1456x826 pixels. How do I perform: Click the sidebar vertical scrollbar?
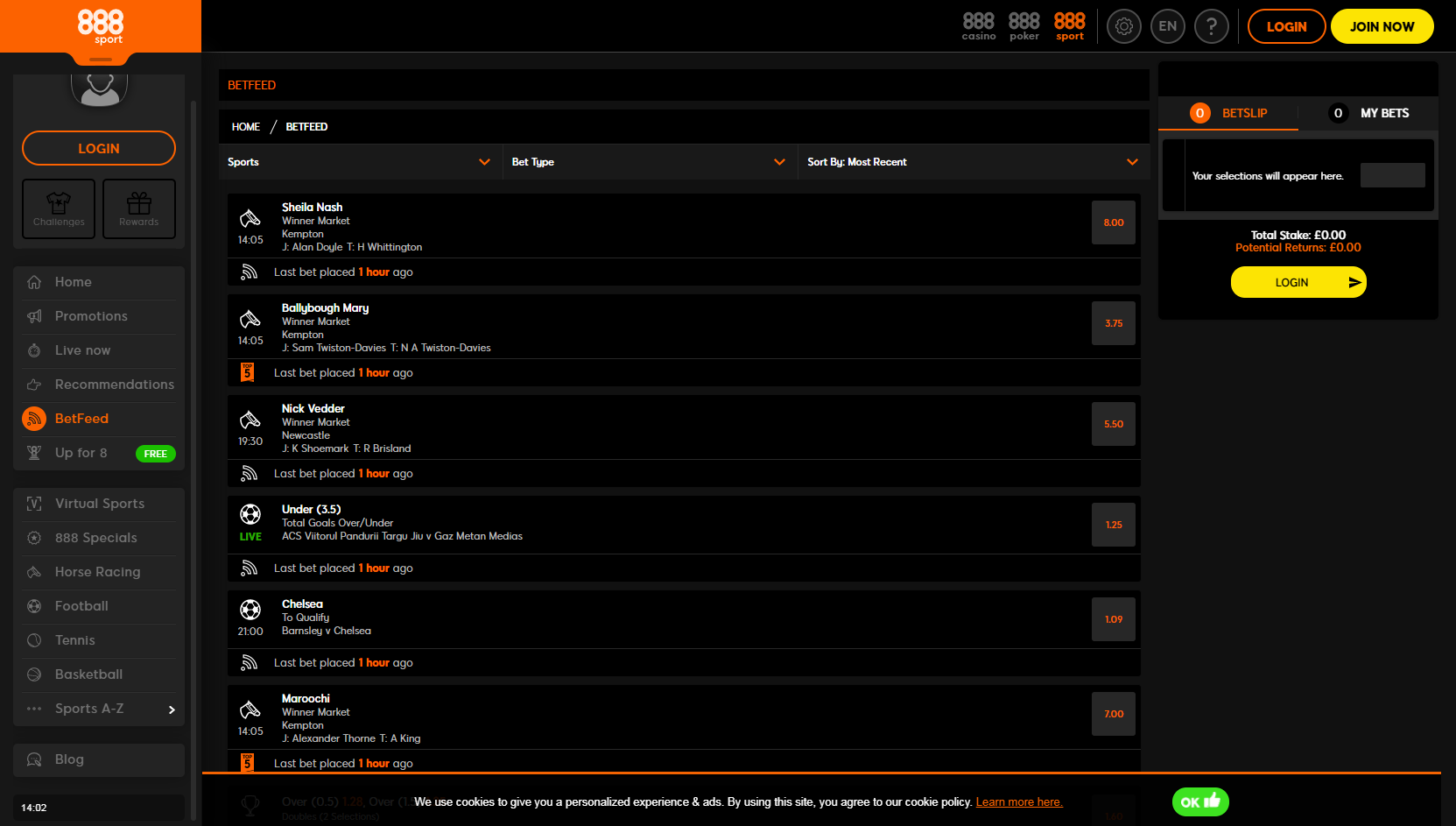tap(193, 460)
